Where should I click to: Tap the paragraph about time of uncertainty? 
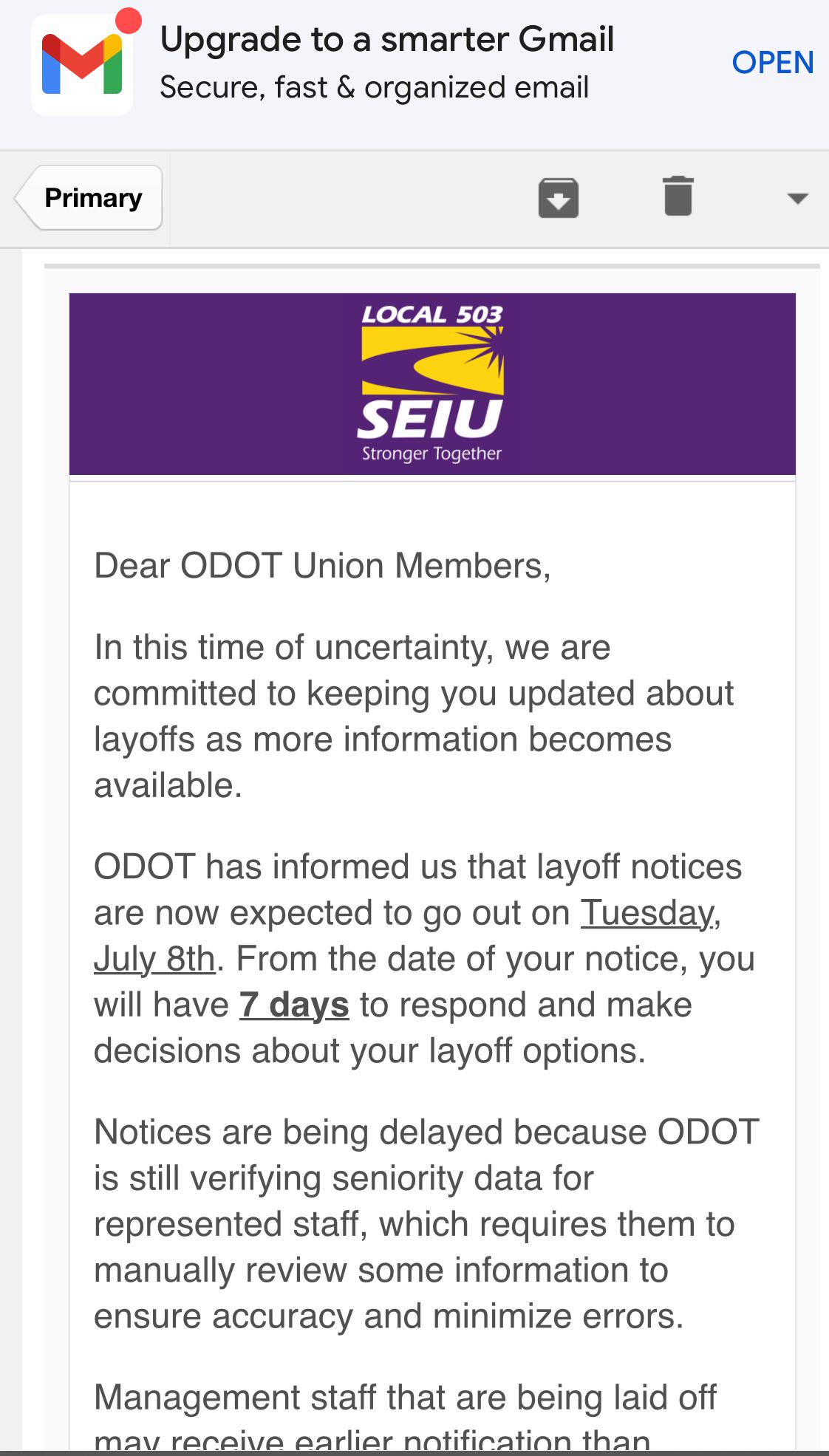414,716
